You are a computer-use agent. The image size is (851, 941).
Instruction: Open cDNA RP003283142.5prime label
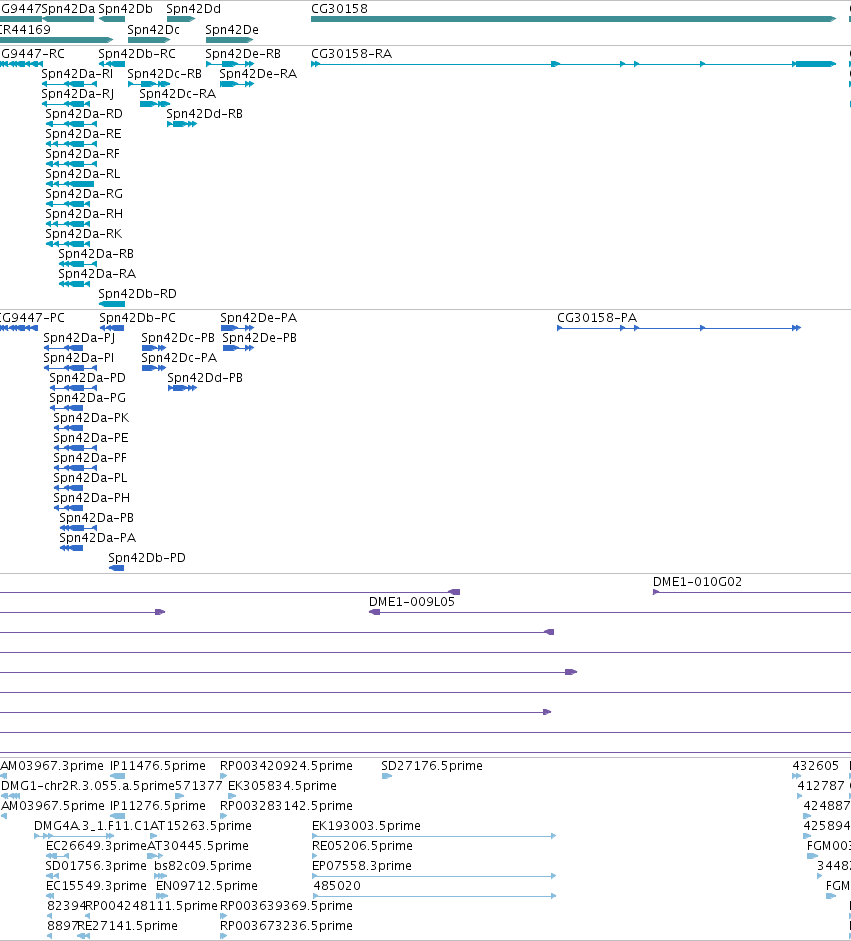coord(286,805)
